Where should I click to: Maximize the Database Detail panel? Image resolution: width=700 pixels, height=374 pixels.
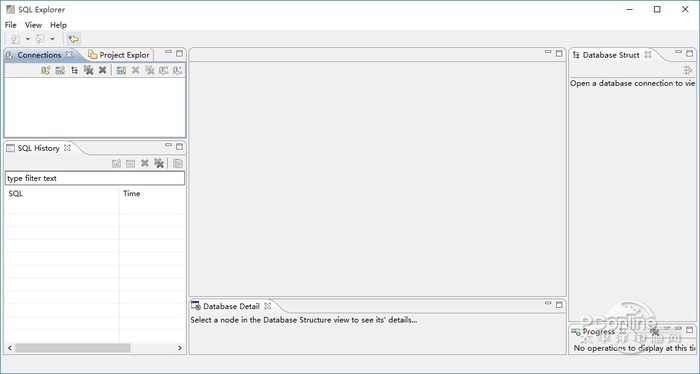click(x=559, y=304)
